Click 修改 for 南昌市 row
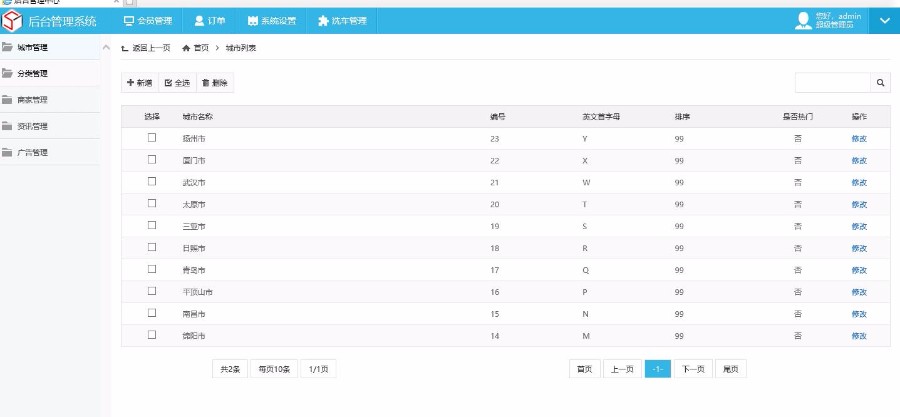The width and height of the screenshot is (900, 417). [x=859, y=314]
